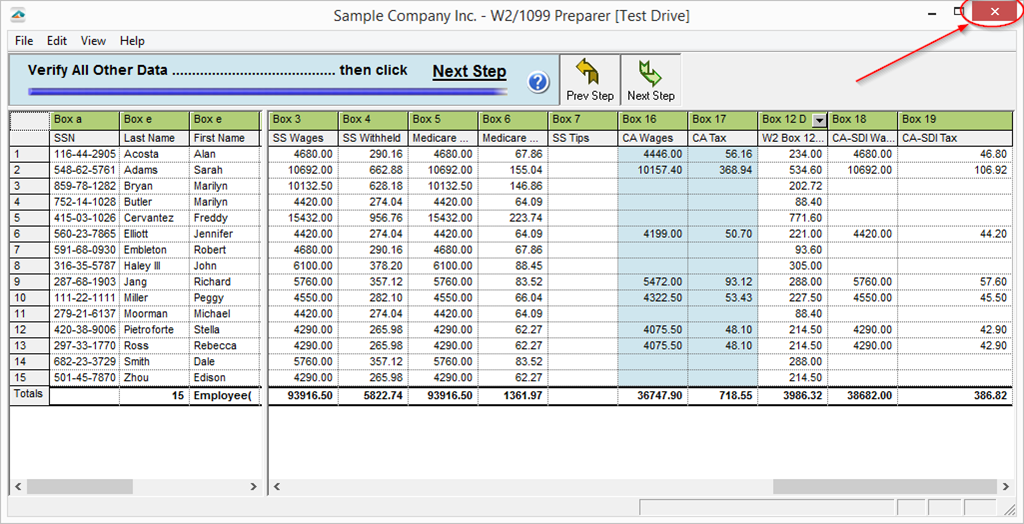Click the SSN sub-header cell
The width and height of the screenshot is (1024, 524).
point(84,138)
